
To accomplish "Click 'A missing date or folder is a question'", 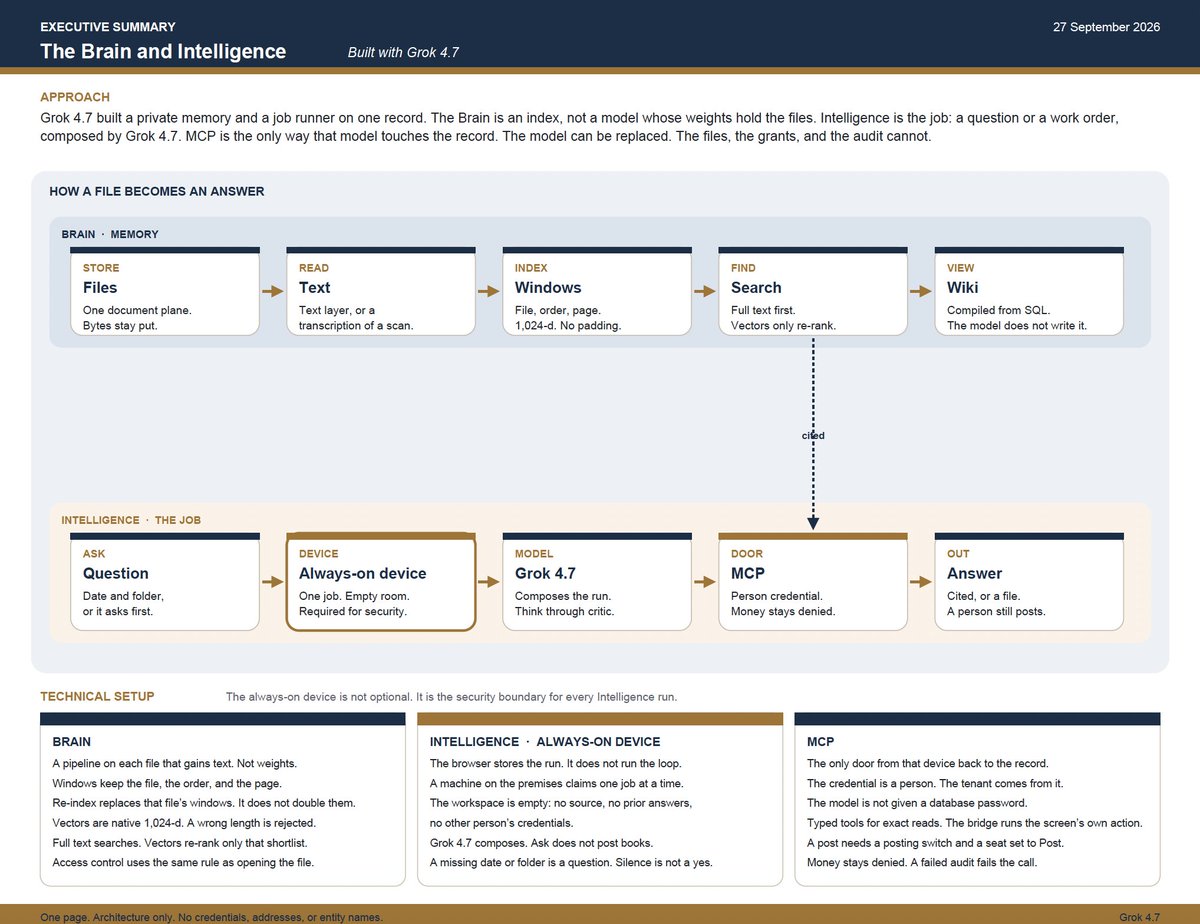I will (571, 862).
